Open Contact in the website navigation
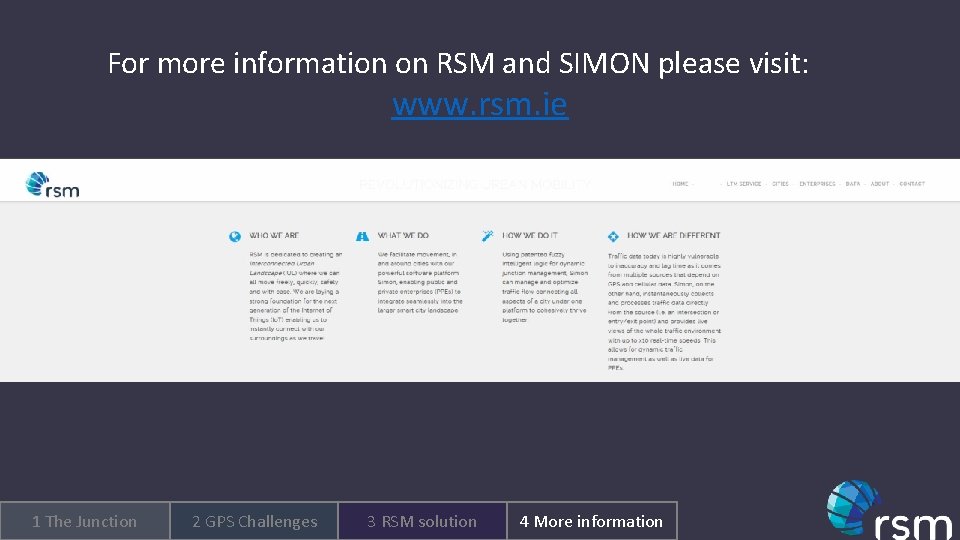Image resolution: width=960 pixels, height=540 pixels. coord(912,184)
